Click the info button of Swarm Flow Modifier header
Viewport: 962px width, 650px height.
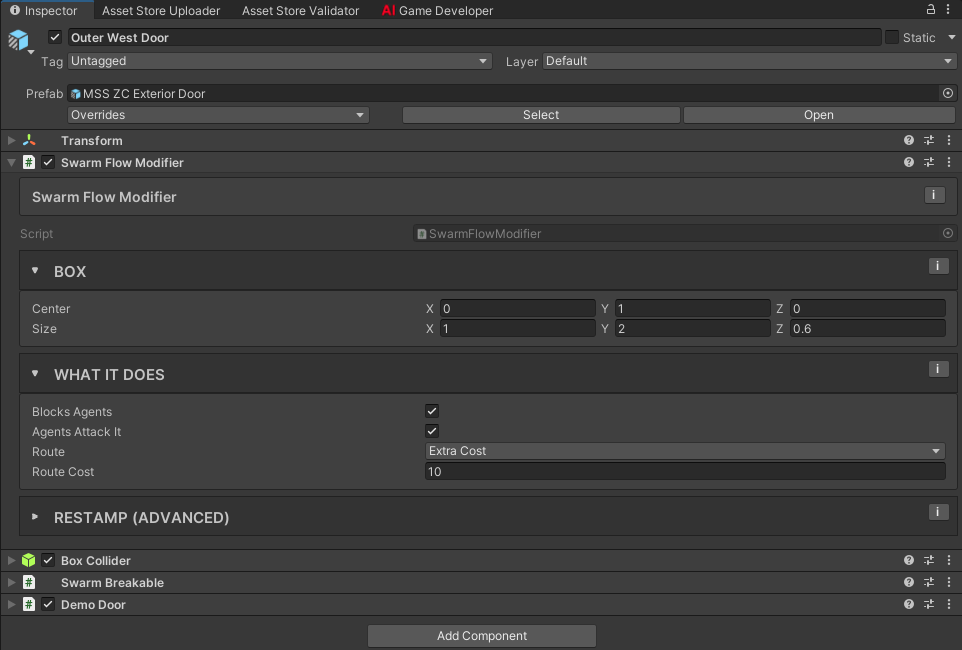(934, 195)
